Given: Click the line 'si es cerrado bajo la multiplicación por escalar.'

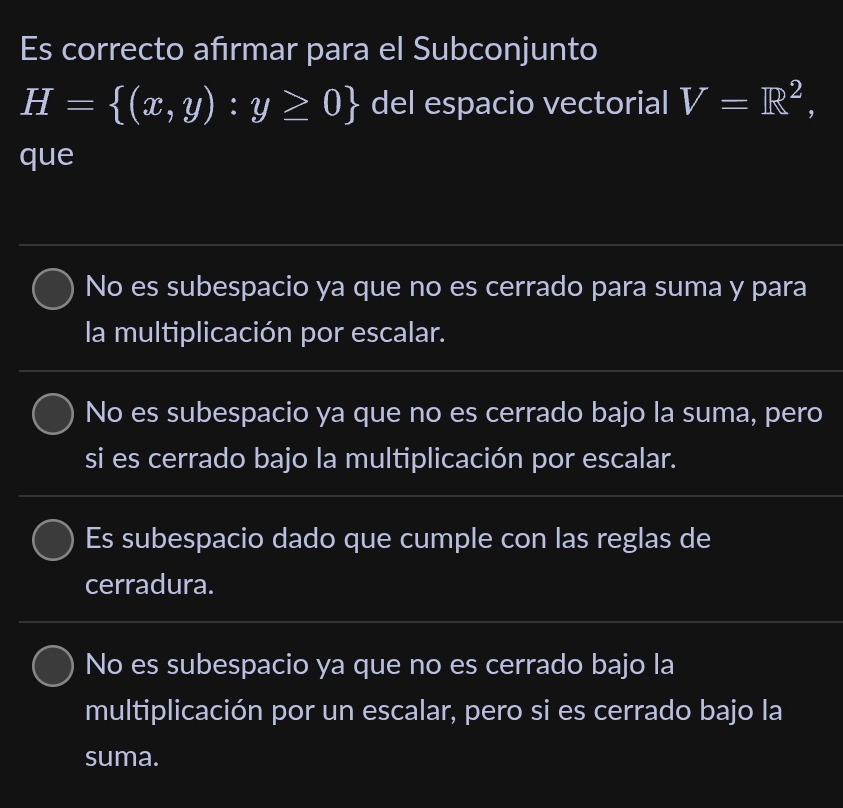Looking at the screenshot, I should pyautogui.click(x=381, y=459).
